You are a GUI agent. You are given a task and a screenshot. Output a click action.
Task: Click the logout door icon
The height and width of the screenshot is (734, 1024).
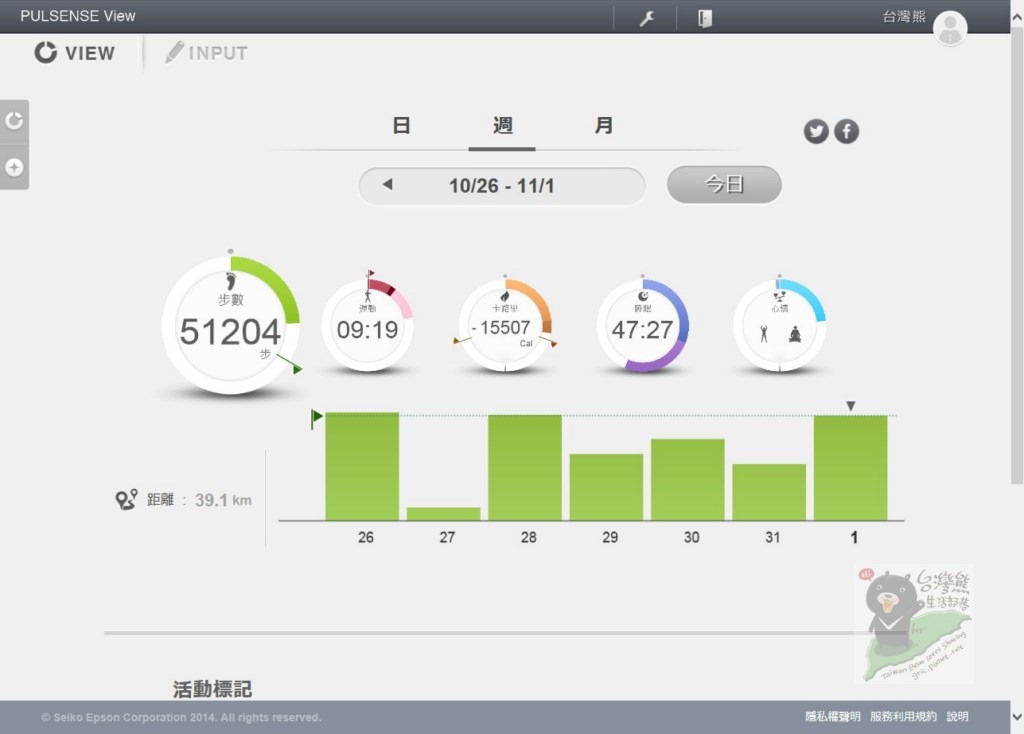click(x=705, y=18)
